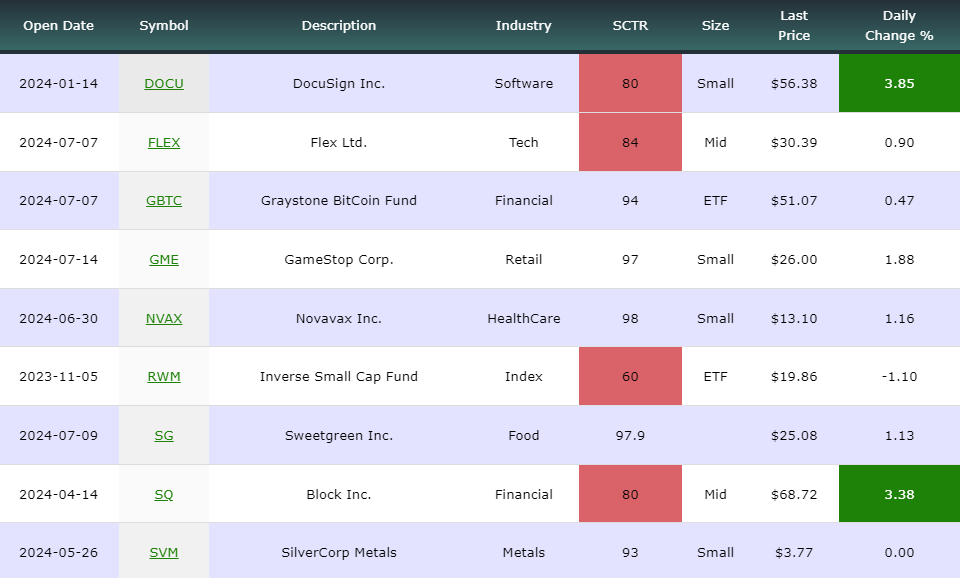The height and width of the screenshot is (578, 960).
Task: Select the Graystone BitCoin Fund description
Action: 339,200
